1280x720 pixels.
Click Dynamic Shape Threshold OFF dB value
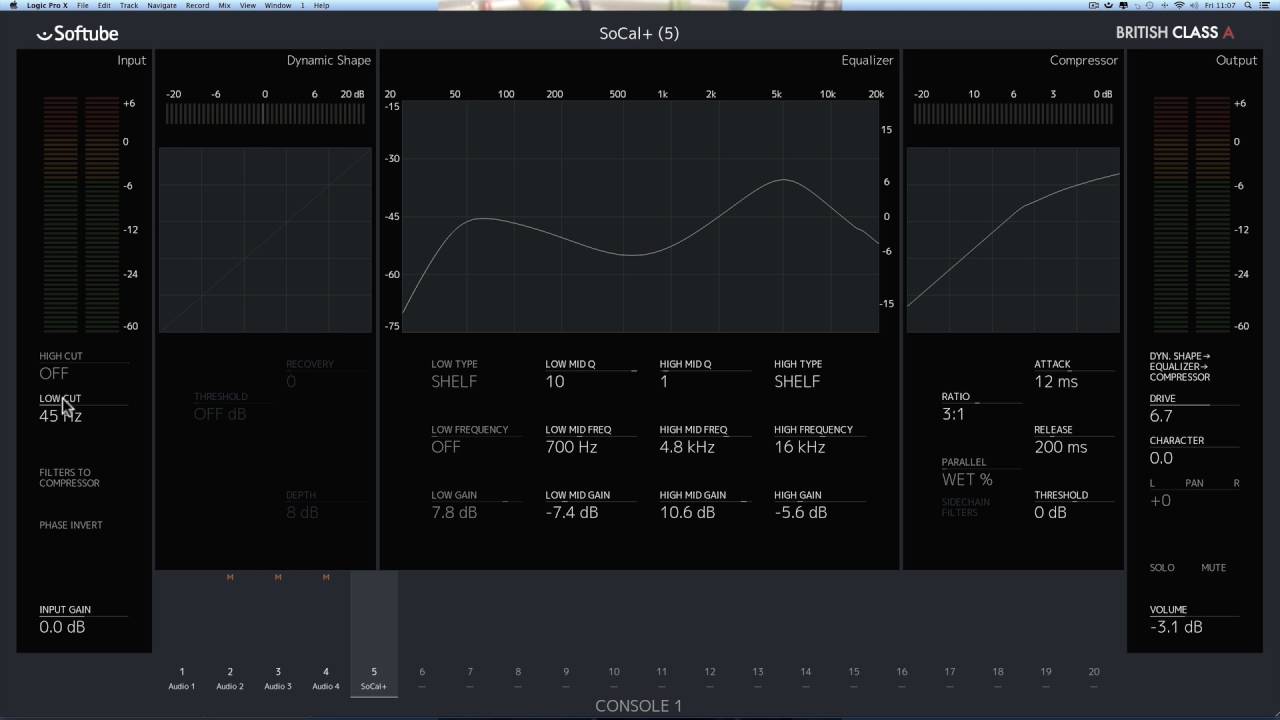click(220, 413)
